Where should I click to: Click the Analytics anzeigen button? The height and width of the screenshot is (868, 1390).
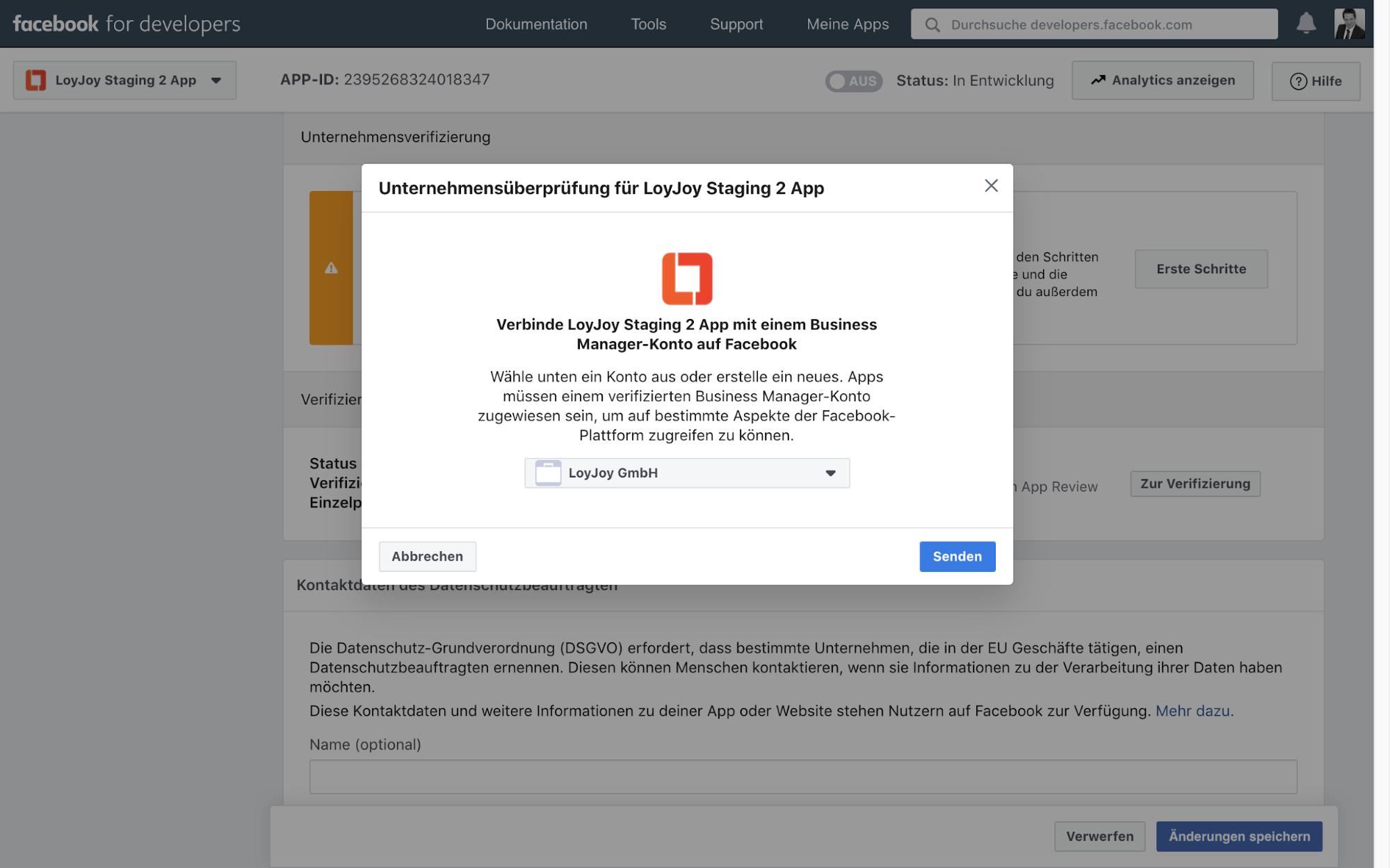point(1162,80)
